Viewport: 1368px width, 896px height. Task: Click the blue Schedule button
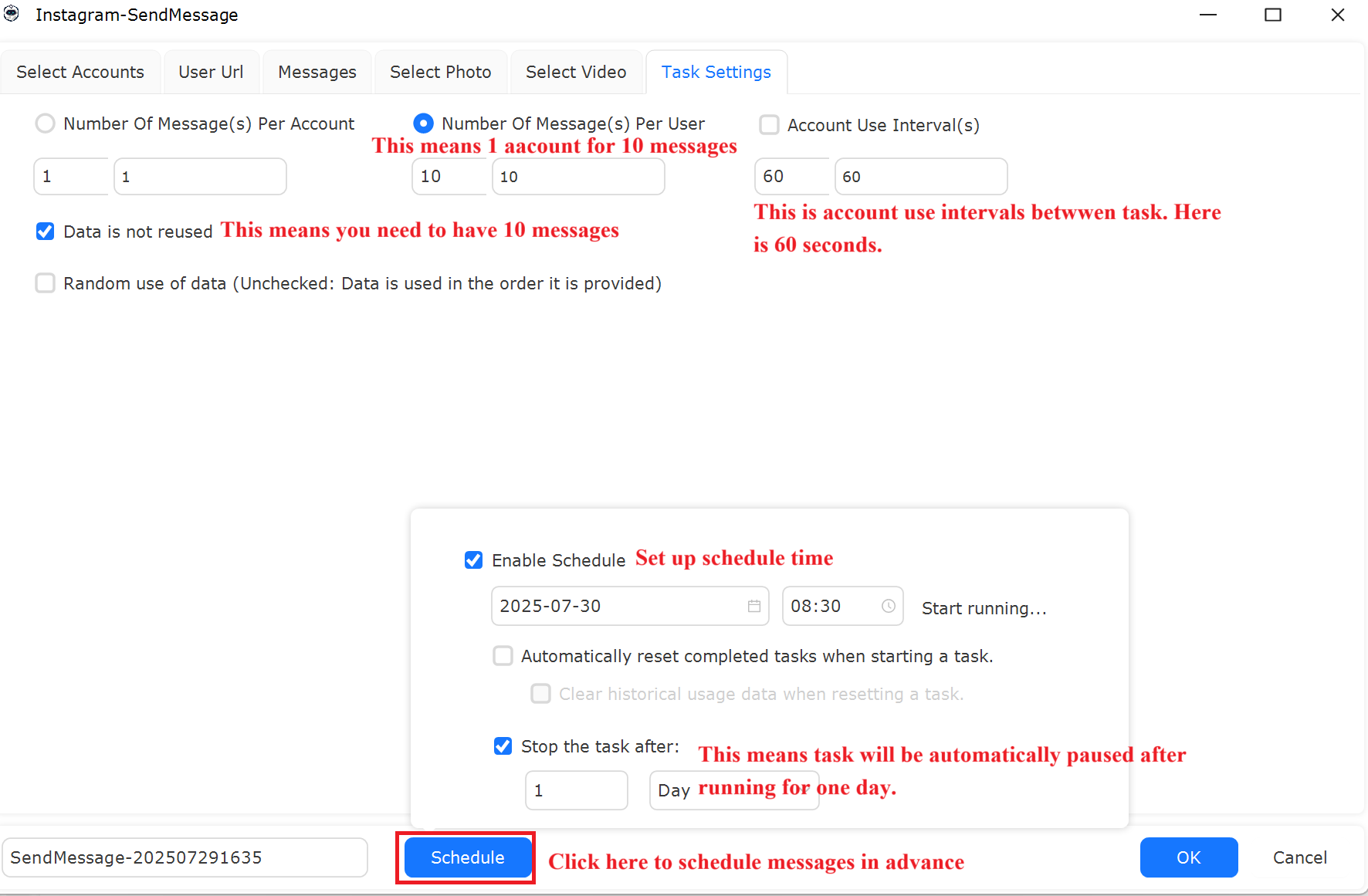point(468,857)
